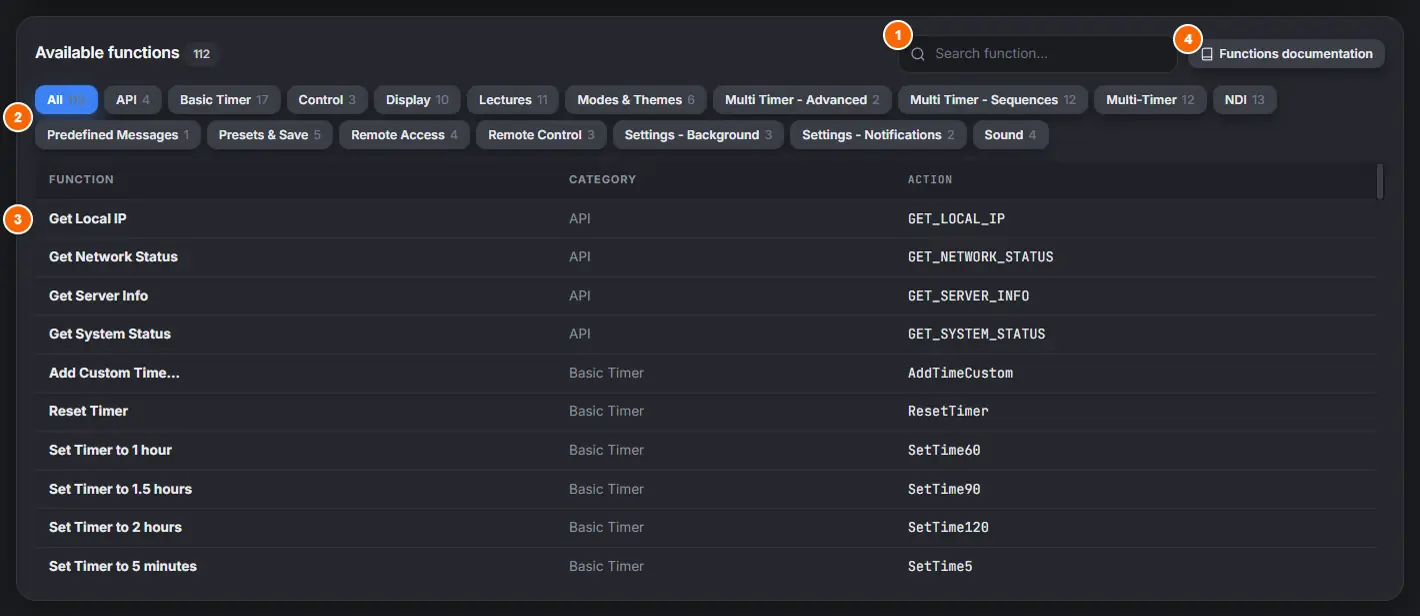Screen dimensions: 1420x616
Task: Select Multi Timer - Advanced filter
Action: click(x=802, y=100)
